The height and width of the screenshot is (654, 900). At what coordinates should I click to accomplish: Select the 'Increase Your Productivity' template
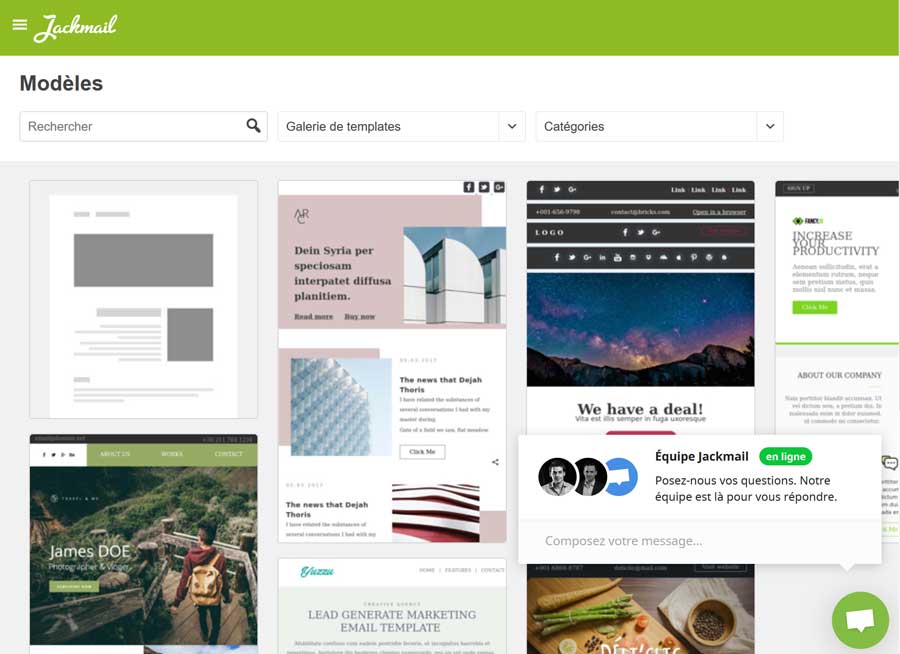pos(837,310)
